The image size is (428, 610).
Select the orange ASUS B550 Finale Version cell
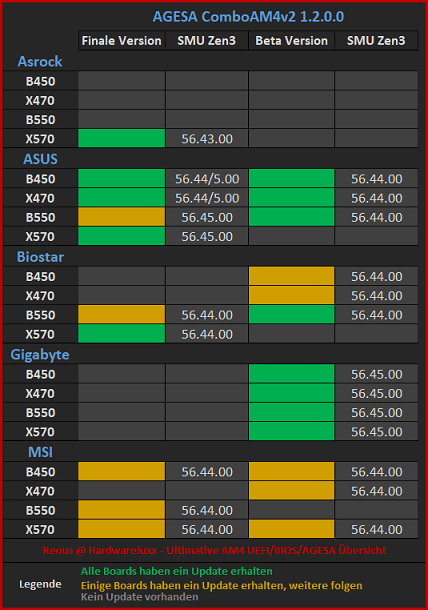point(121,217)
